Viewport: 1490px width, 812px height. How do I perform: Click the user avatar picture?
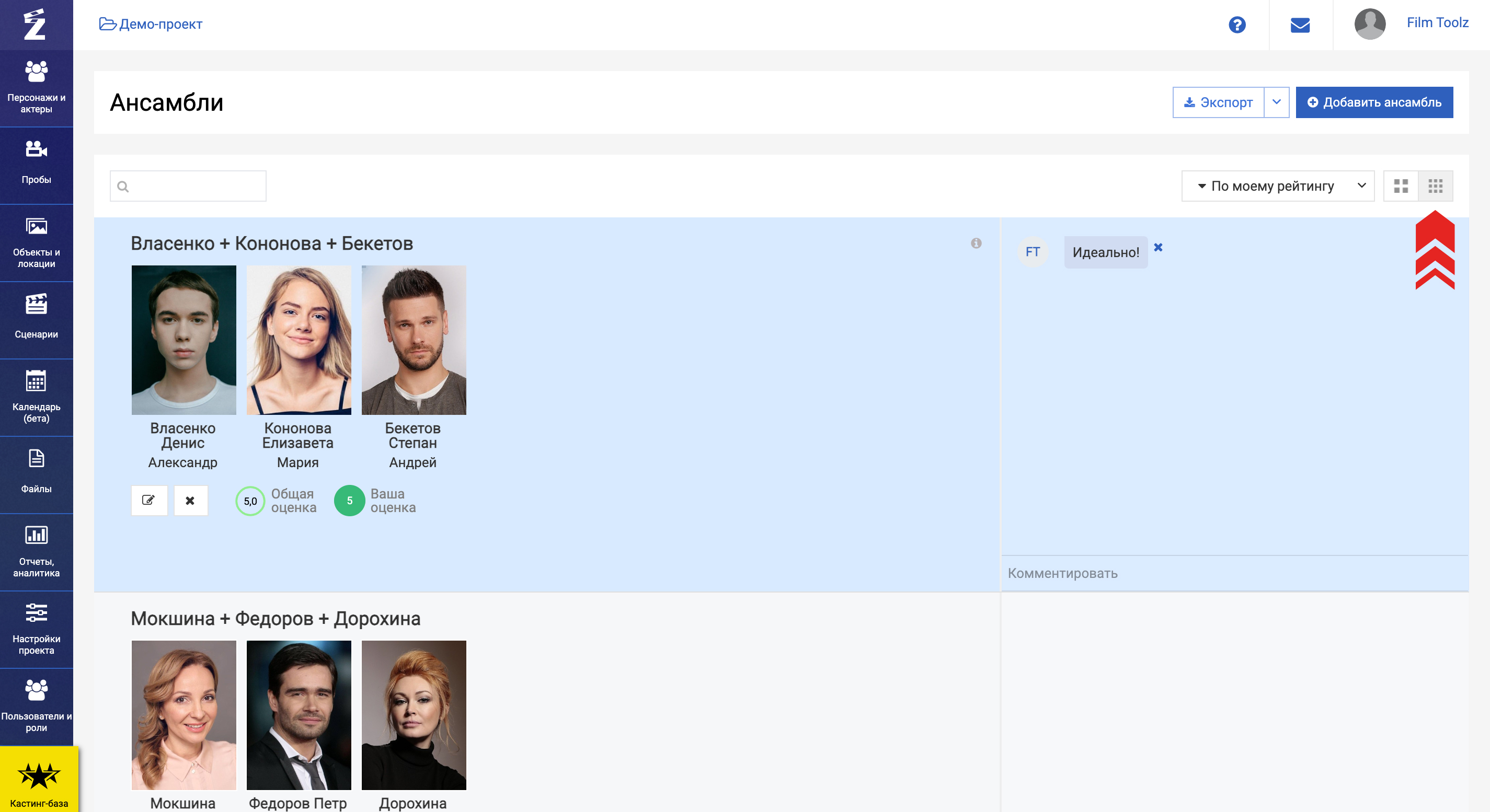pos(1370,24)
